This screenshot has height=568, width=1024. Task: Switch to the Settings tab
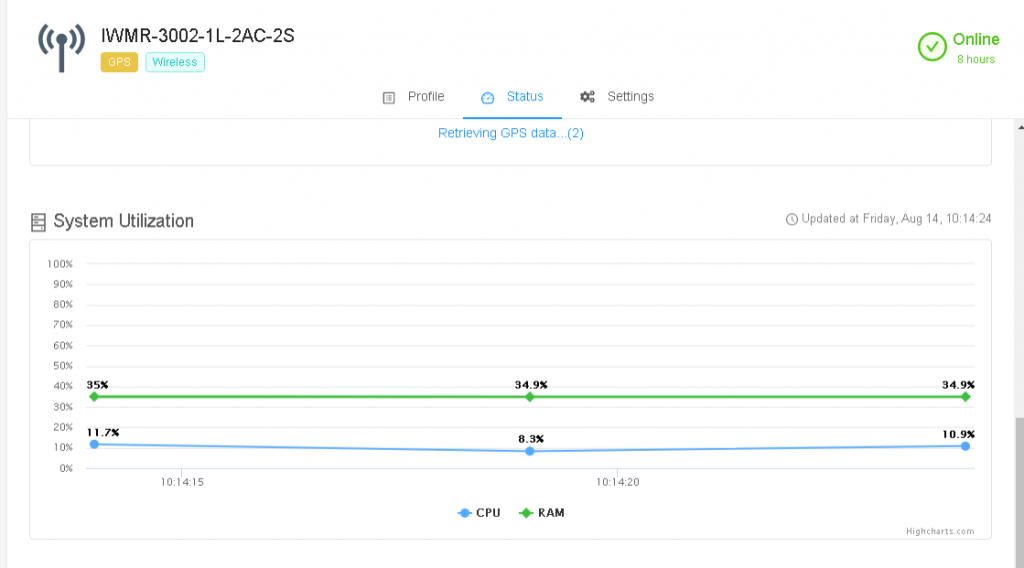pos(630,97)
